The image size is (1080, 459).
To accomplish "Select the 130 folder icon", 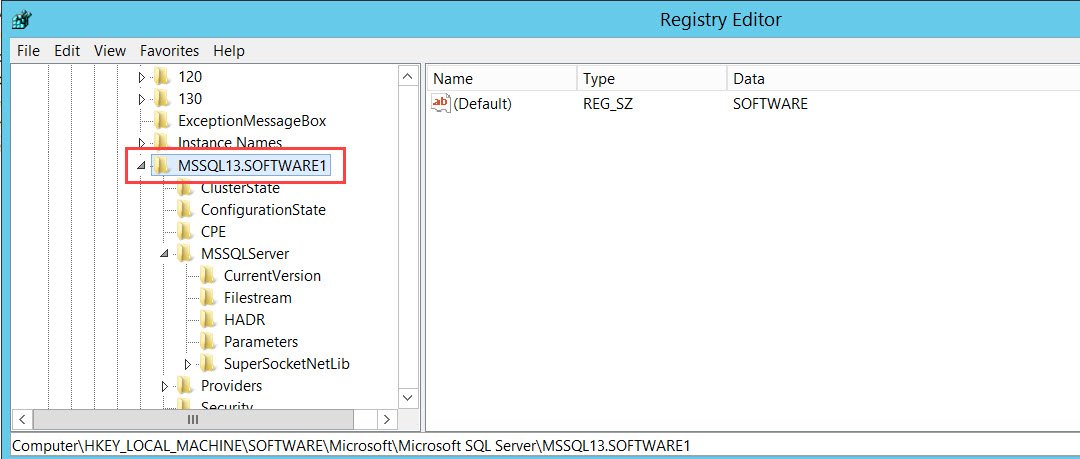I will [x=162, y=99].
